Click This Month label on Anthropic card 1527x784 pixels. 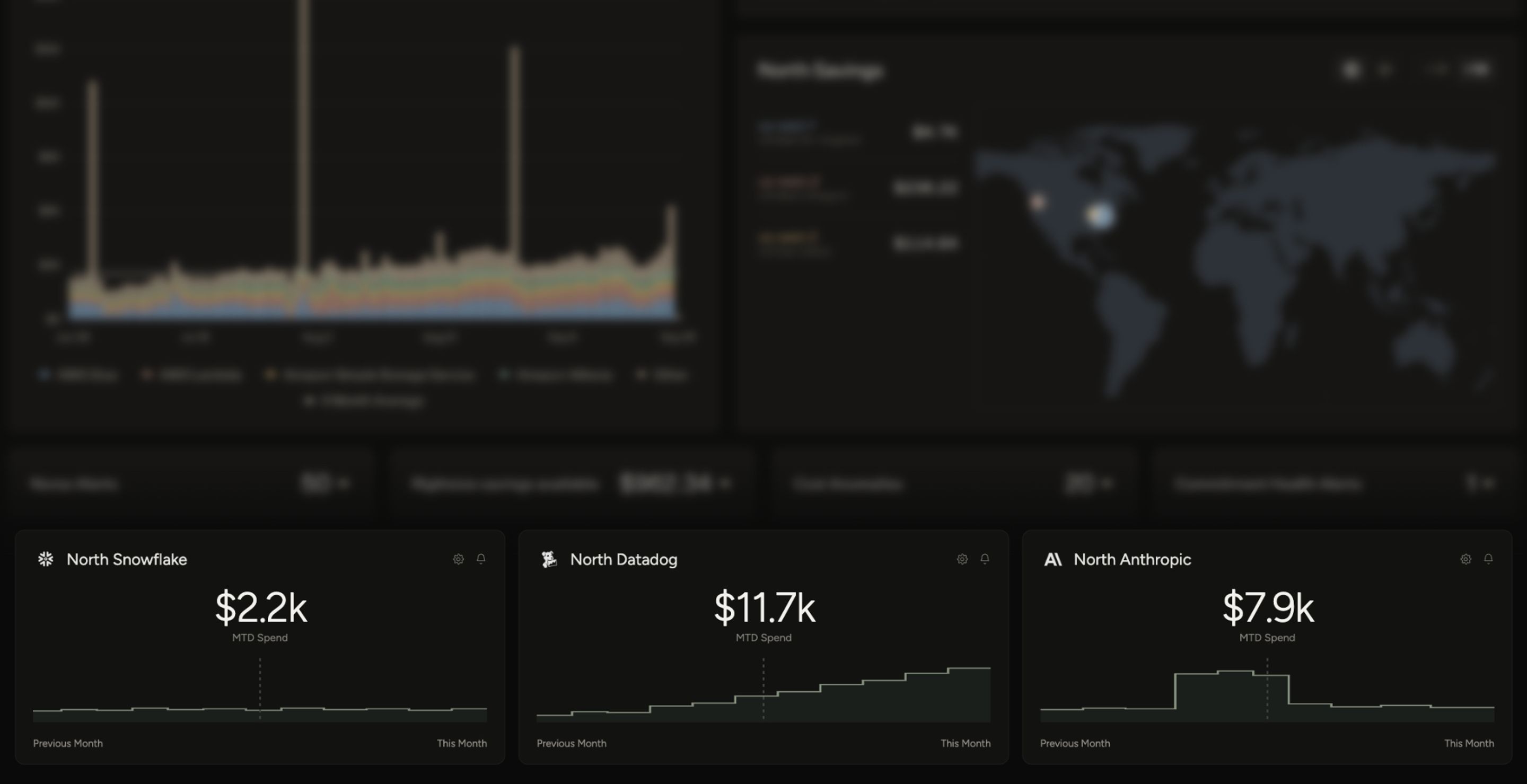point(1469,743)
